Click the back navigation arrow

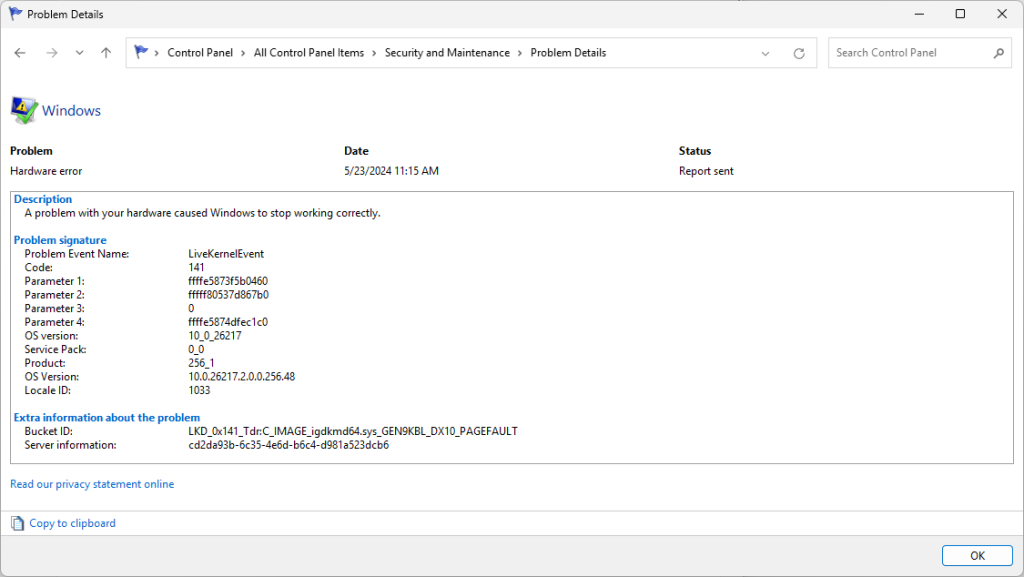click(x=20, y=52)
